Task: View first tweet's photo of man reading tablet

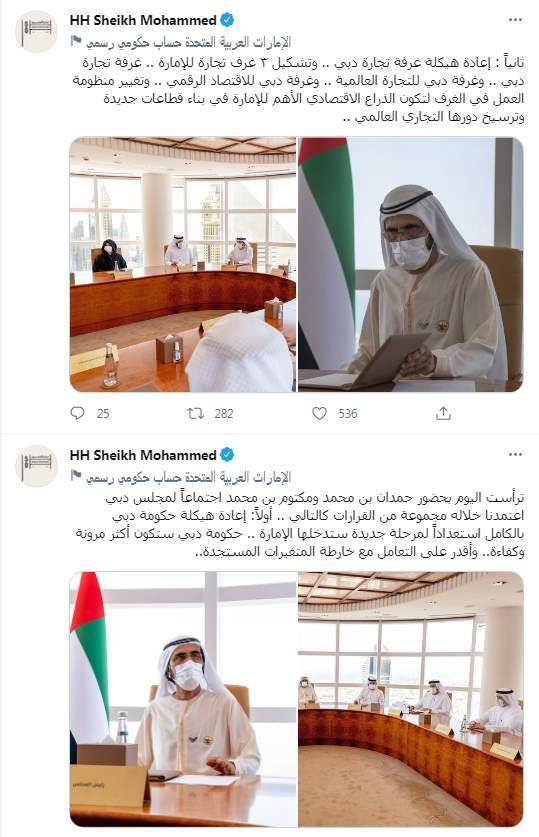Action: click(410, 265)
